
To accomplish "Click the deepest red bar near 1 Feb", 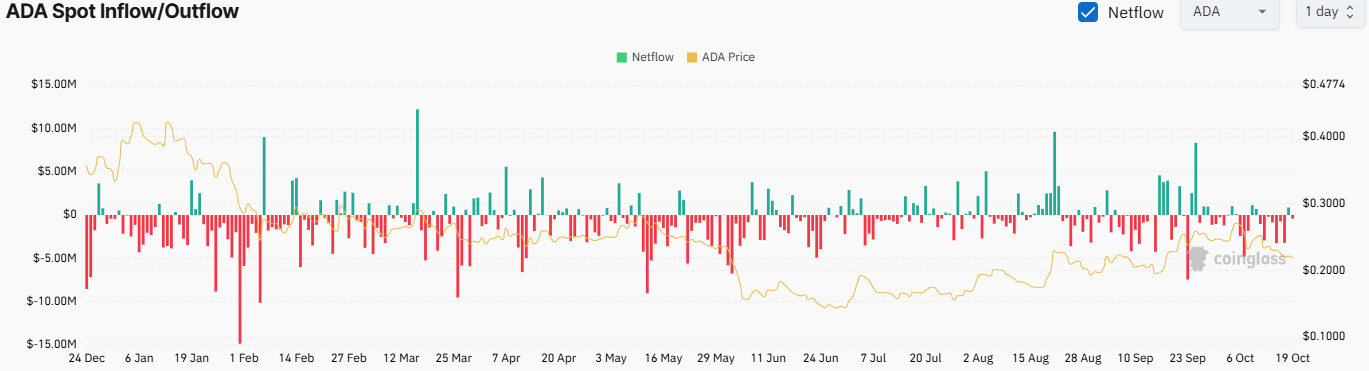I will (x=239, y=279).
